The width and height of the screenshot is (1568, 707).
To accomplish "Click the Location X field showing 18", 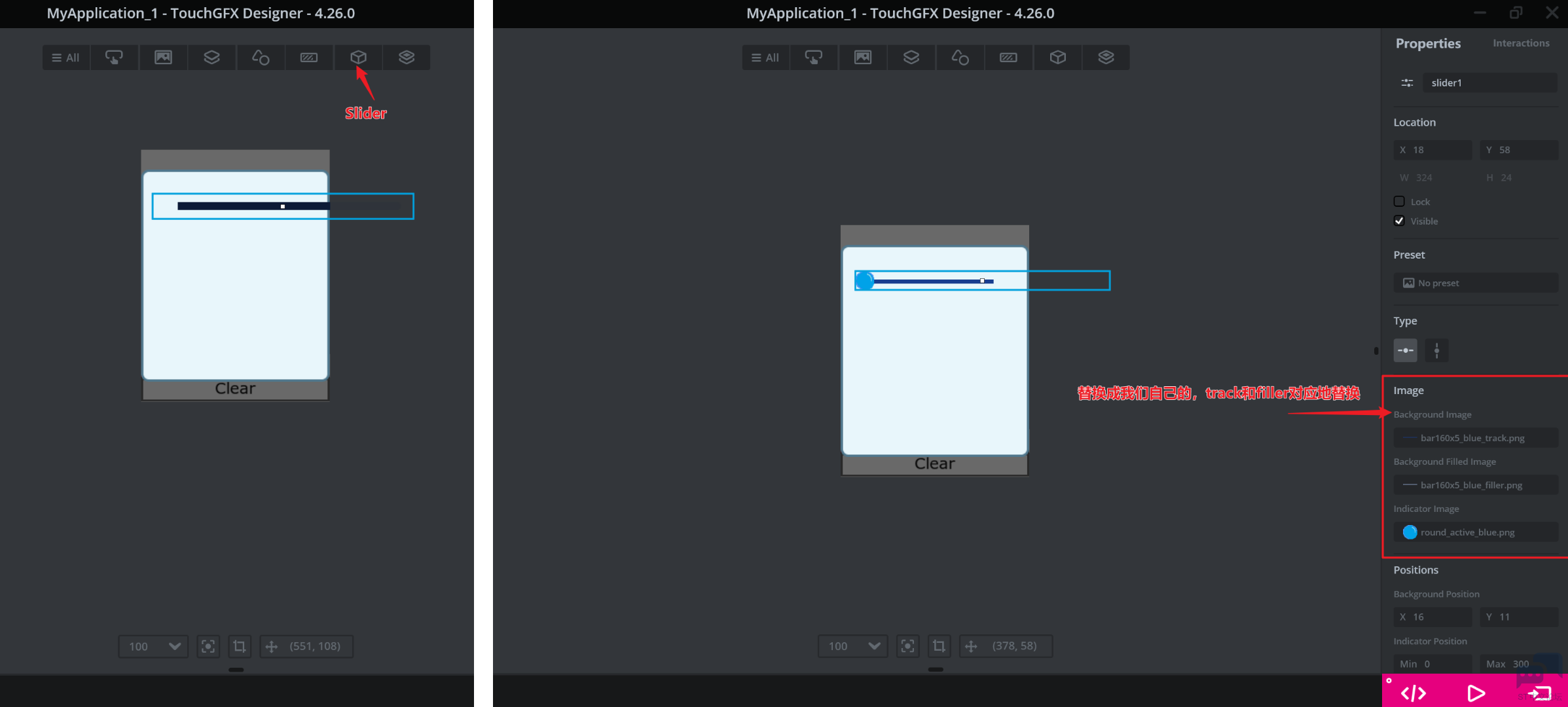I will click(1432, 150).
